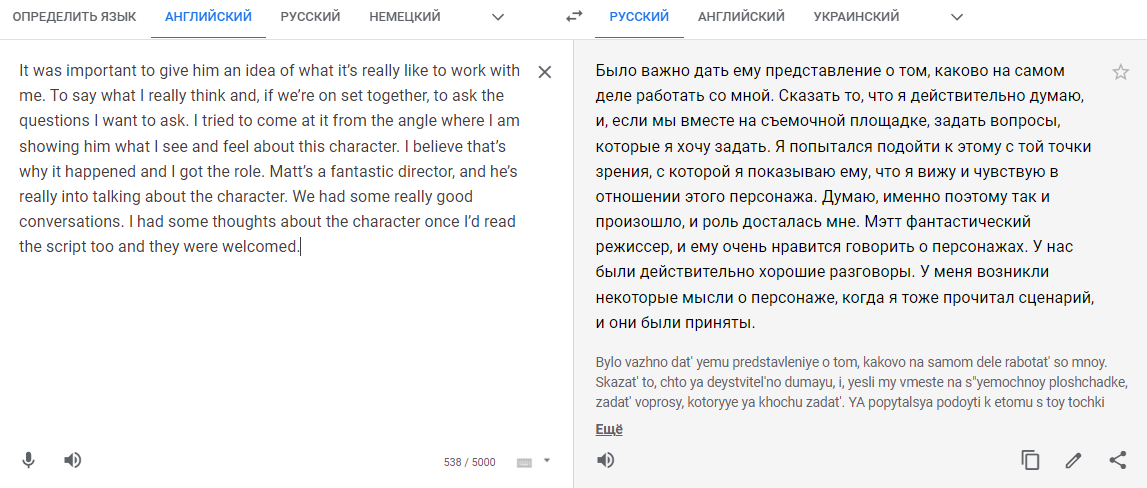
Task: Share the translation
Action: point(1118,460)
